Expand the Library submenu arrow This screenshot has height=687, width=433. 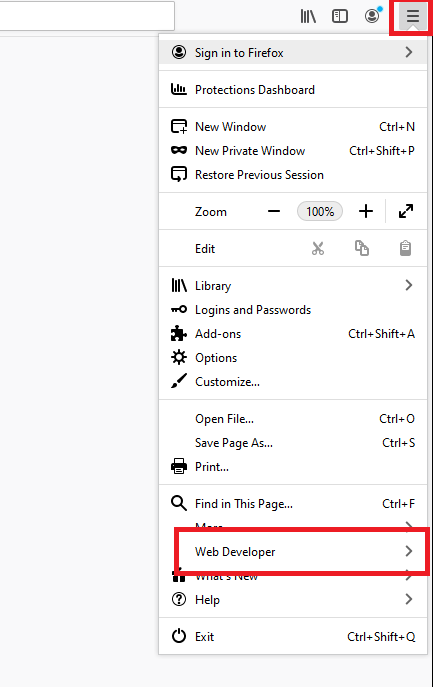point(409,285)
